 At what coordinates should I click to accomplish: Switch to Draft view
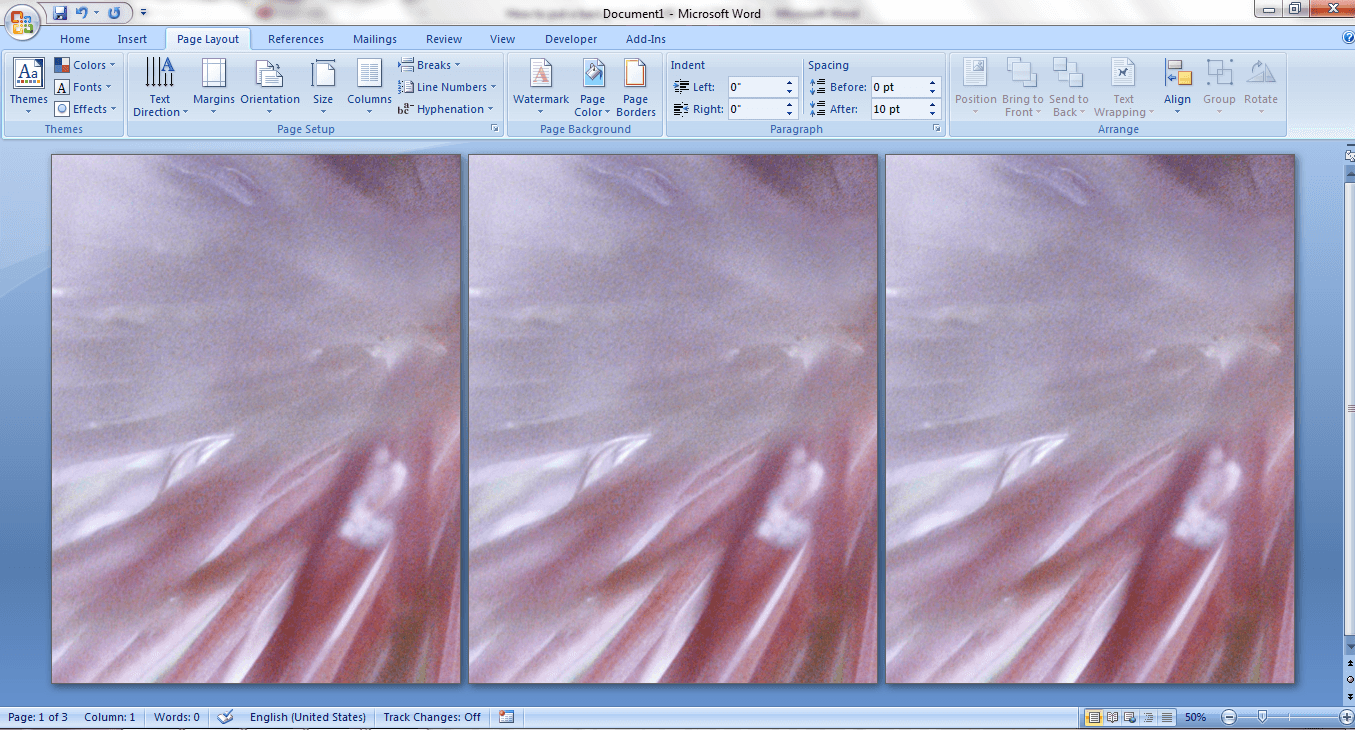click(1166, 717)
